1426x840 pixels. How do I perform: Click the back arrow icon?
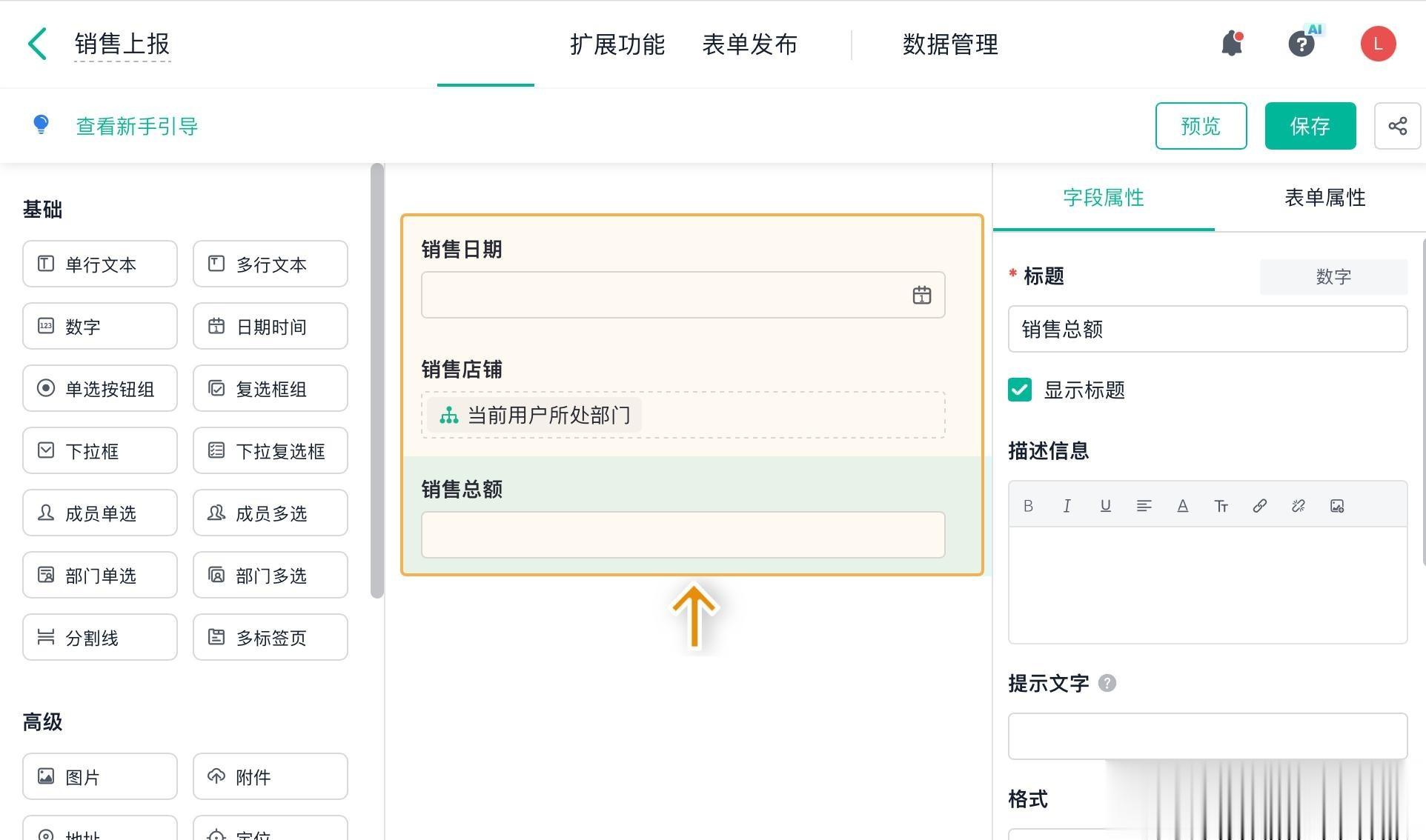pyautogui.click(x=37, y=44)
